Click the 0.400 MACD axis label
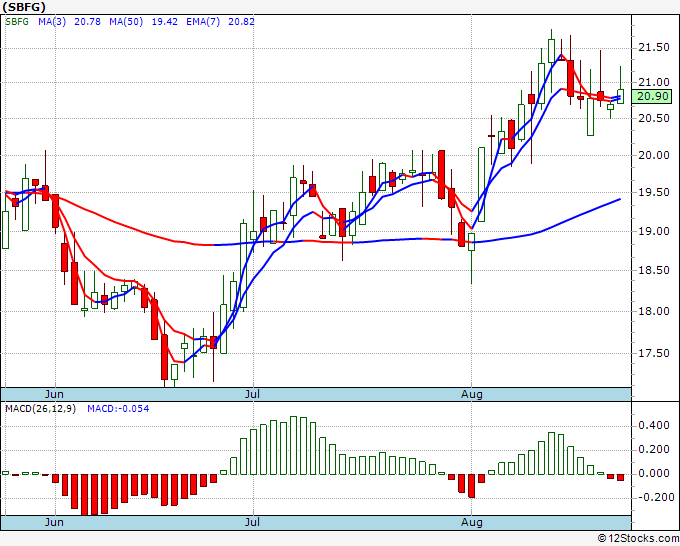 [x=654, y=425]
